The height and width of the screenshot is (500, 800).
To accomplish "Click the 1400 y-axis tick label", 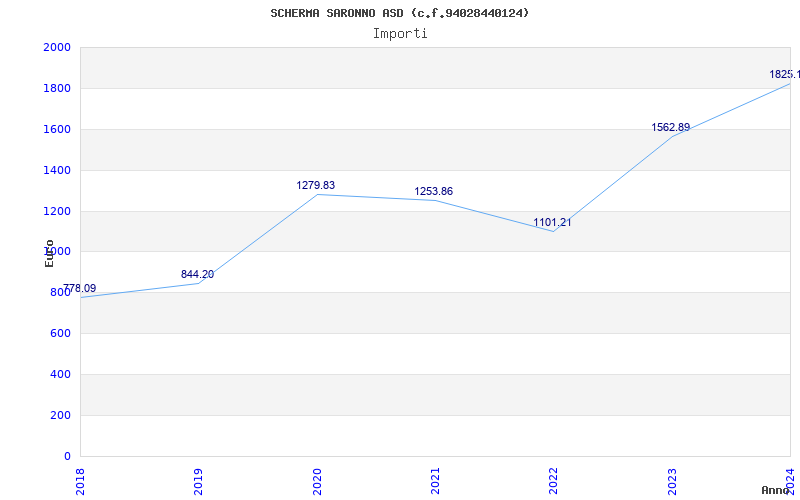I will tap(57, 170).
